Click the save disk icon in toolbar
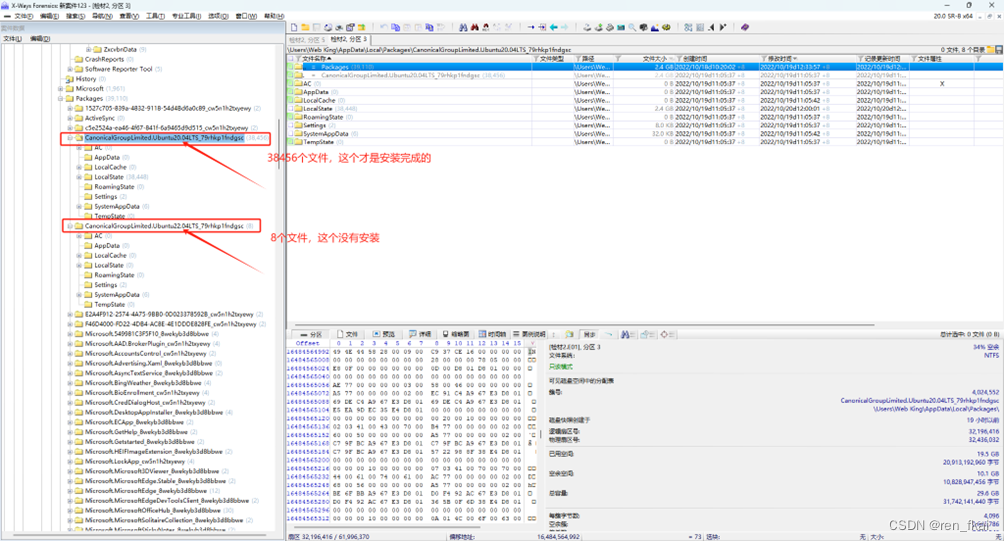This screenshot has width=1004, height=541. pyautogui.click(x=316, y=28)
